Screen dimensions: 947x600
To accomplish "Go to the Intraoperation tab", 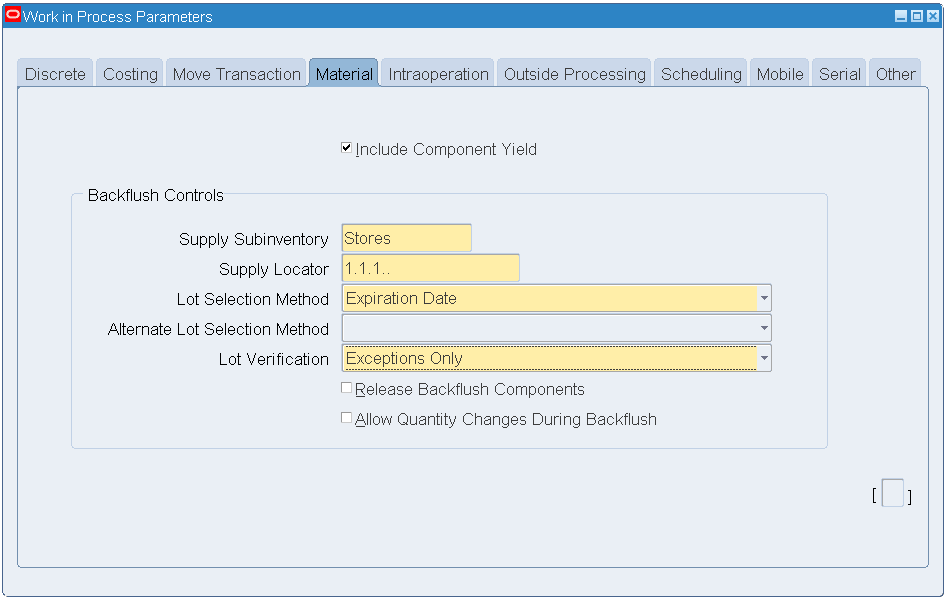I will pos(438,74).
